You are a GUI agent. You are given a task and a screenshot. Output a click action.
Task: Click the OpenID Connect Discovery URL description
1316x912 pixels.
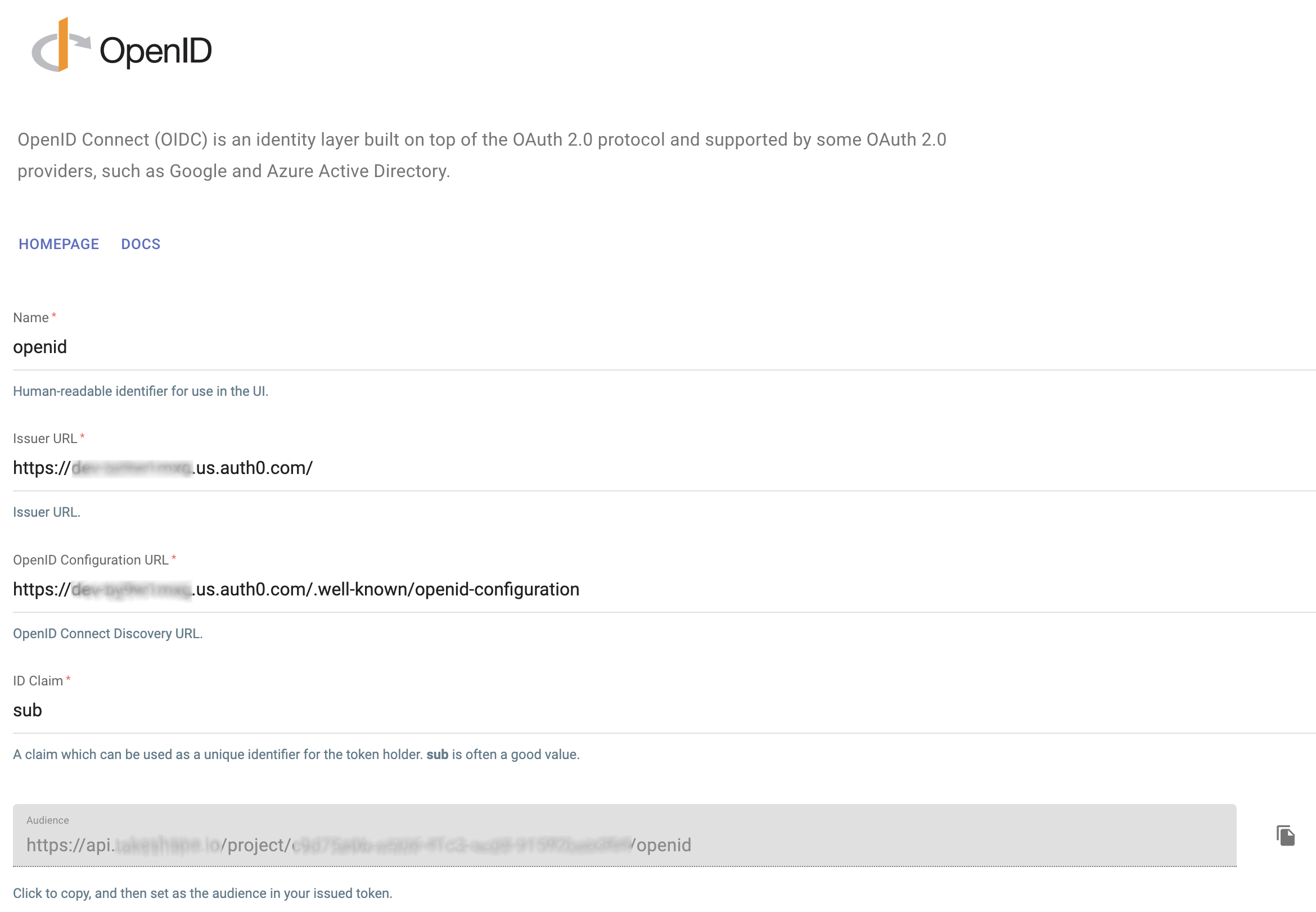pos(107,633)
